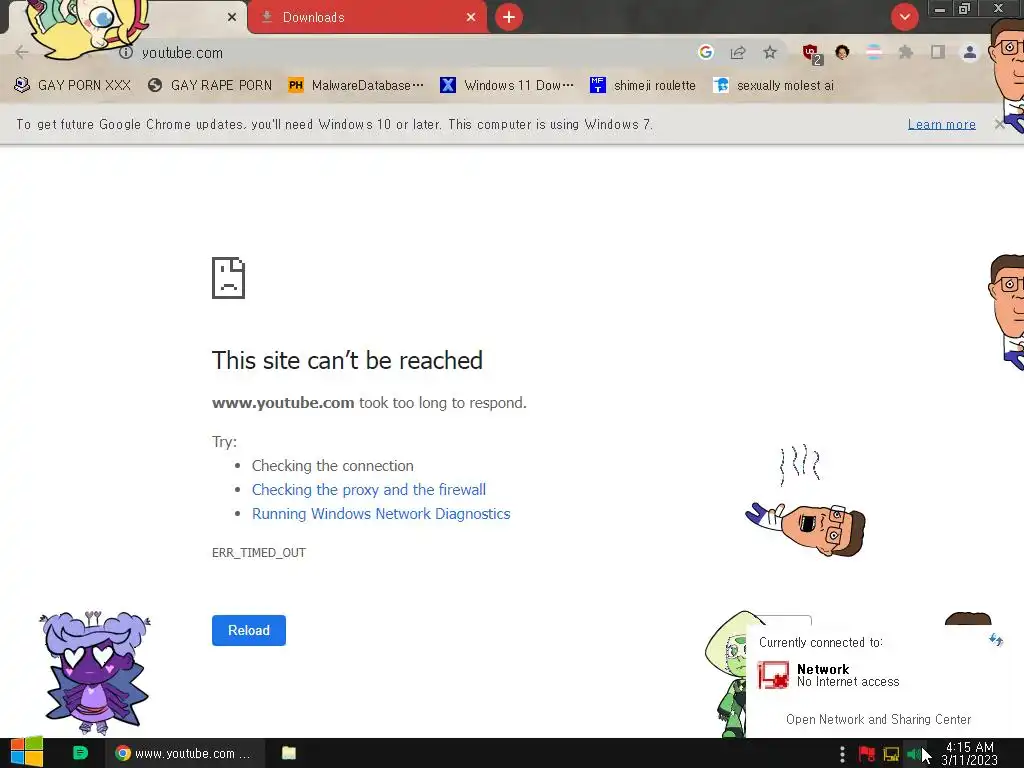The width and height of the screenshot is (1024, 768).
Task: Open the Windows Start button
Action: [27, 753]
